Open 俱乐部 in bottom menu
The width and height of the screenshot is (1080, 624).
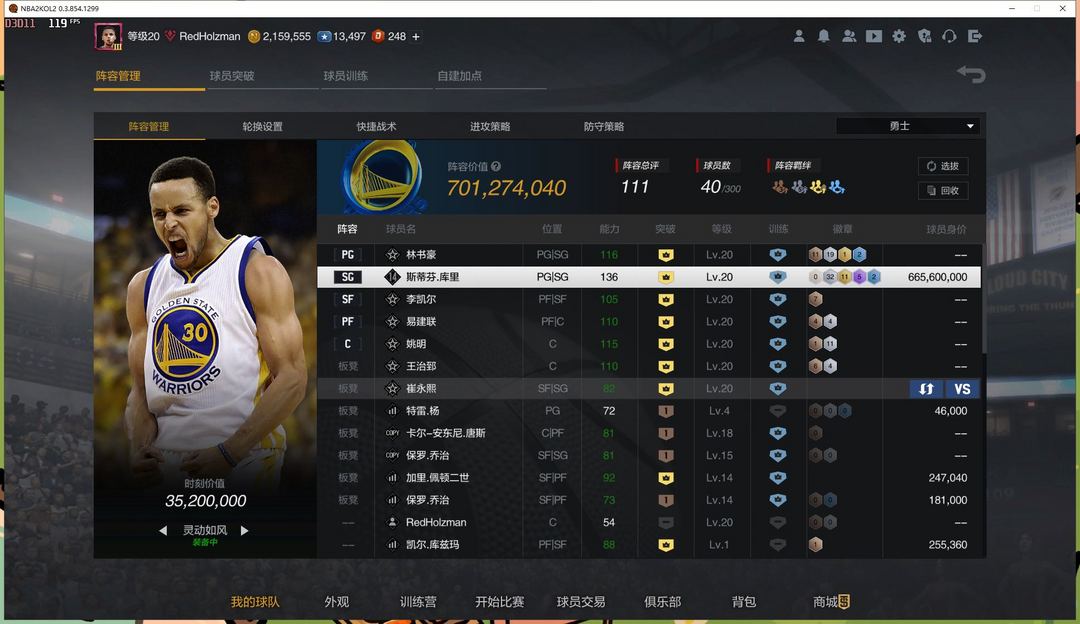click(x=663, y=602)
